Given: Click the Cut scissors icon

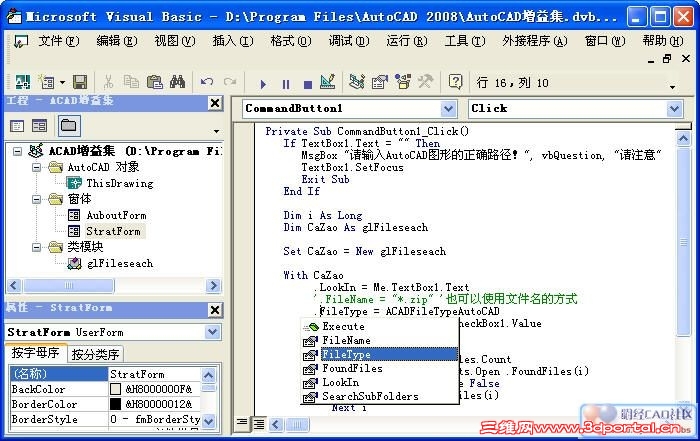Looking at the screenshot, I should point(108,82).
